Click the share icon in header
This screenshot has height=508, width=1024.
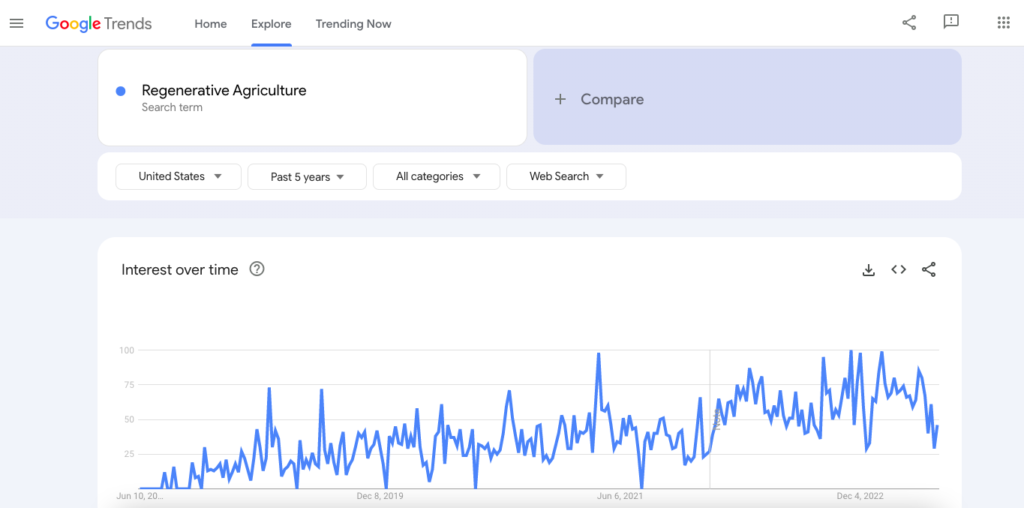click(x=909, y=23)
